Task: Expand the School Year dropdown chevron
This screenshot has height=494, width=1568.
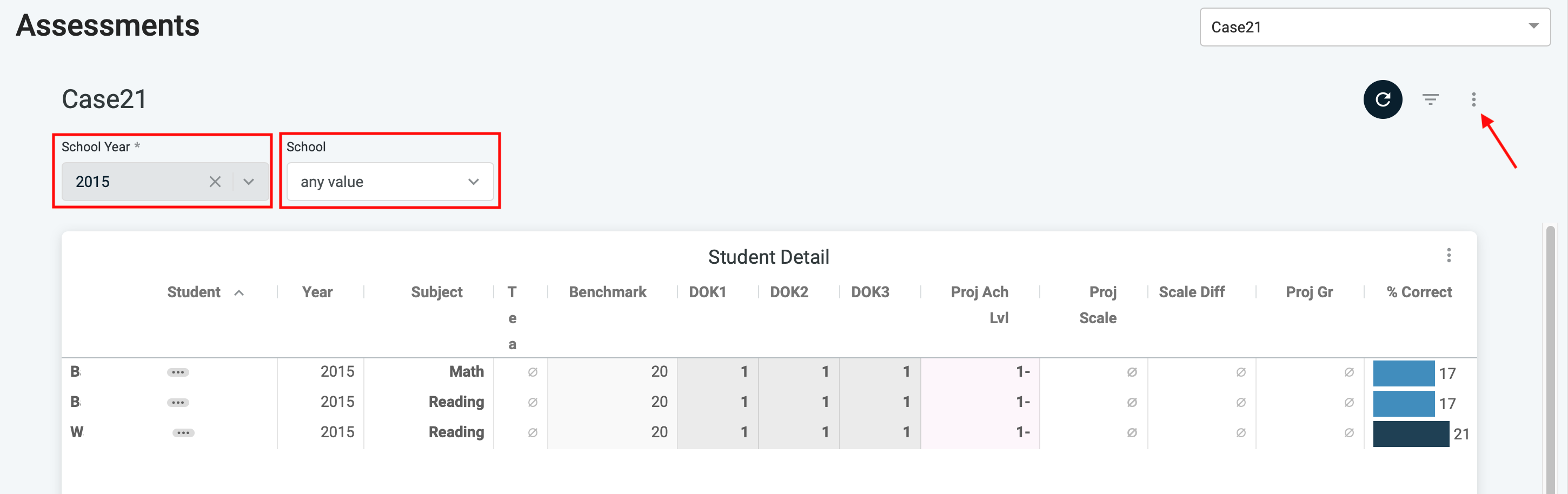Action: pos(248,181)
